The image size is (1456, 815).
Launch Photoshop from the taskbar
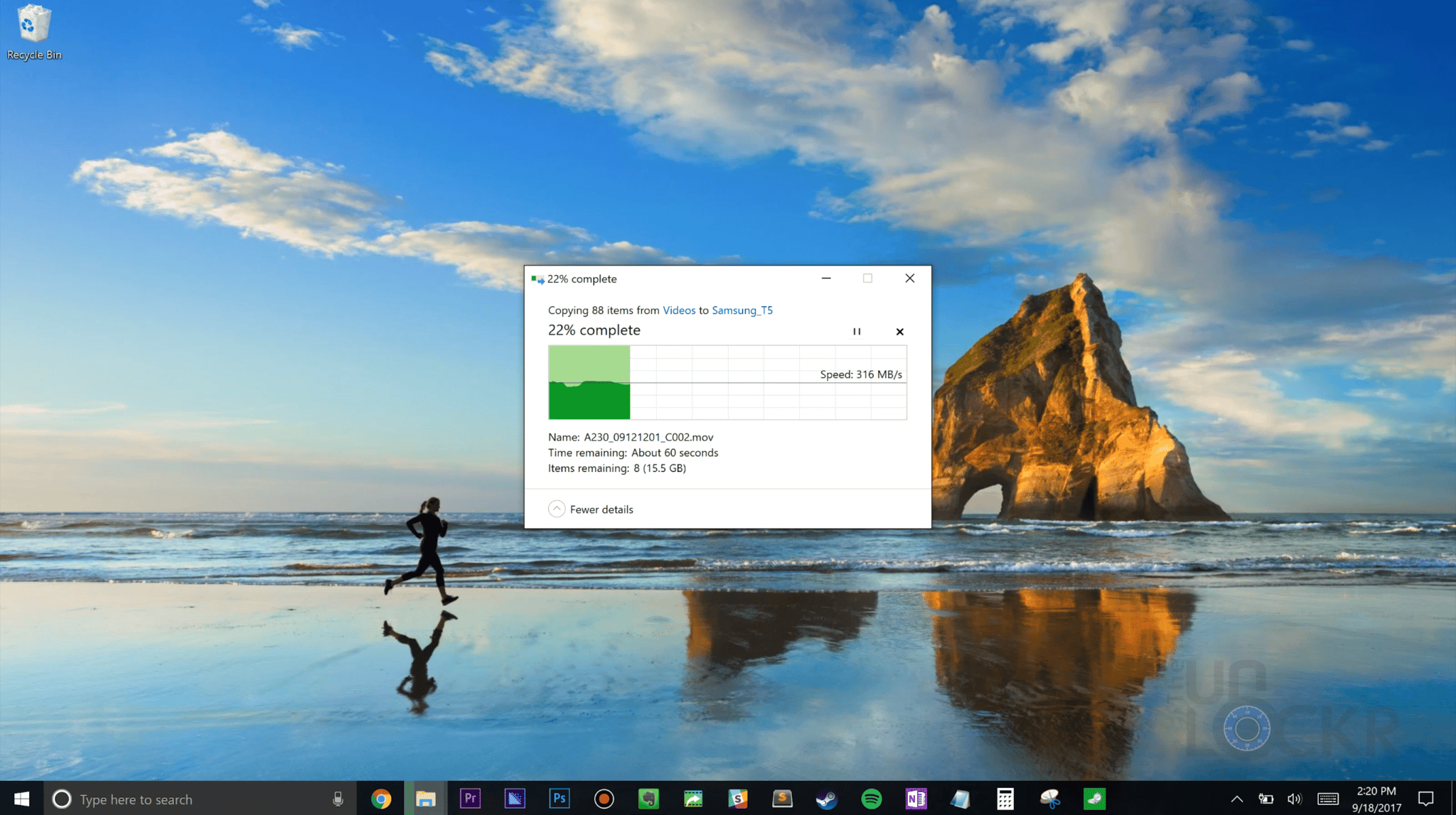(560, 799)
